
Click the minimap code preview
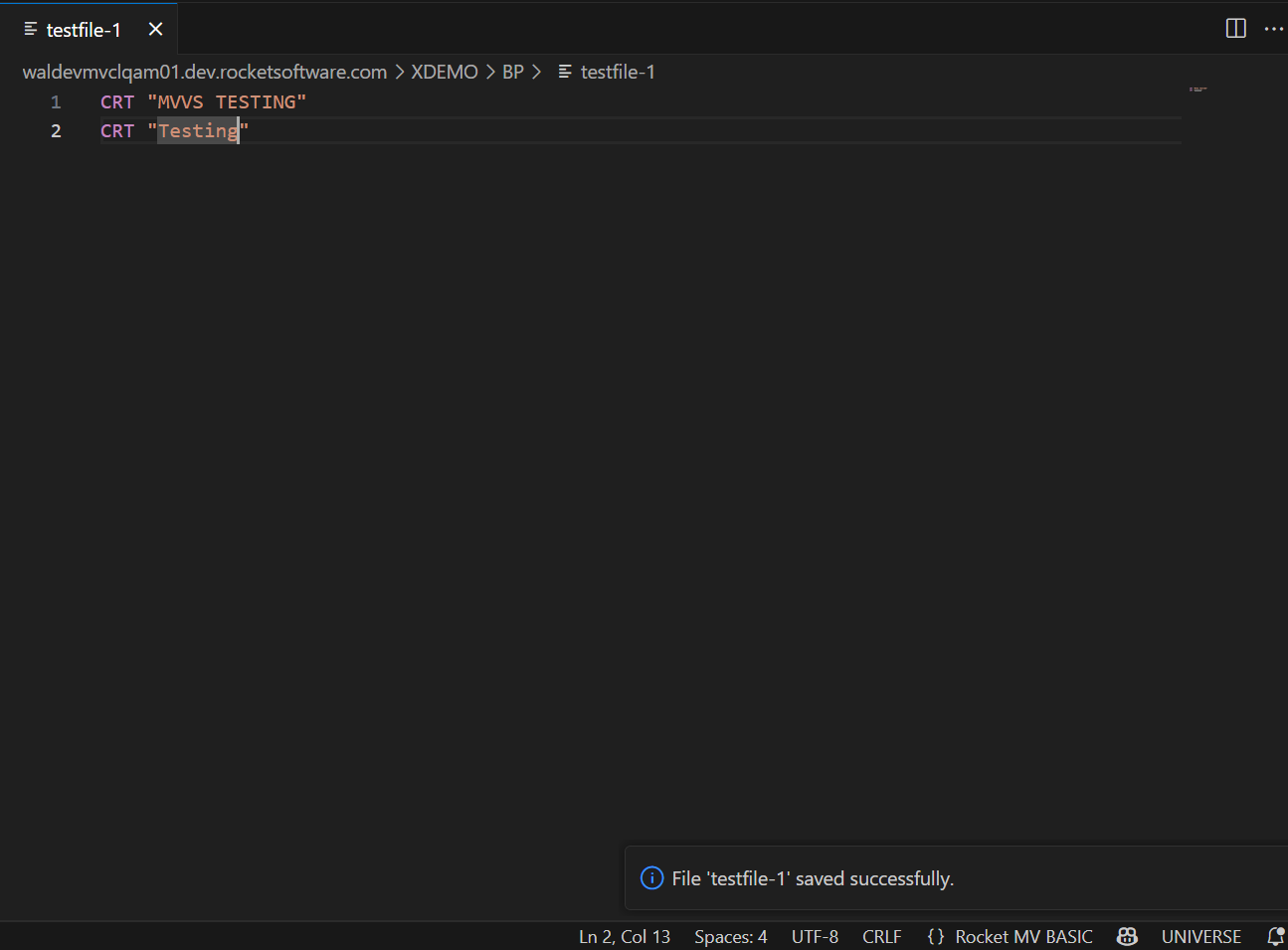pos(1197,90)
